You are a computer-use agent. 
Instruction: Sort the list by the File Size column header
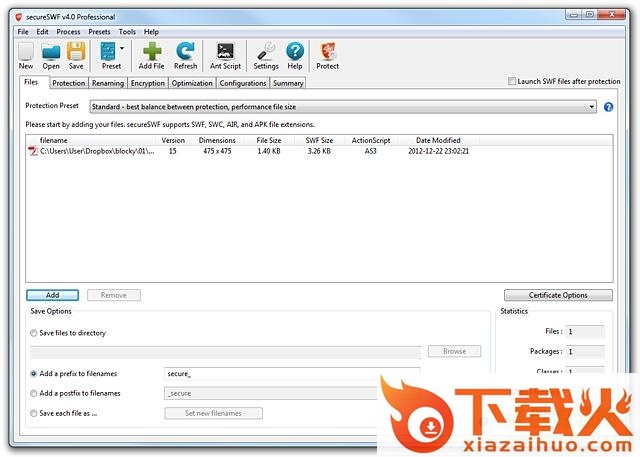click(269, 140)
